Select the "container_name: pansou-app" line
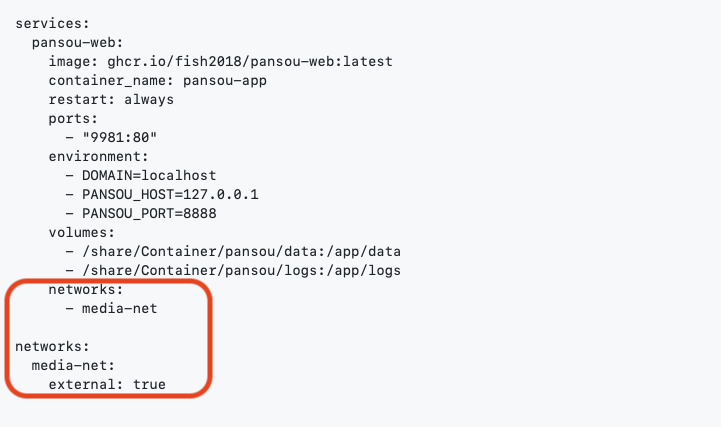721x427 pixels. pyautogui.click(x=157, y=80)
